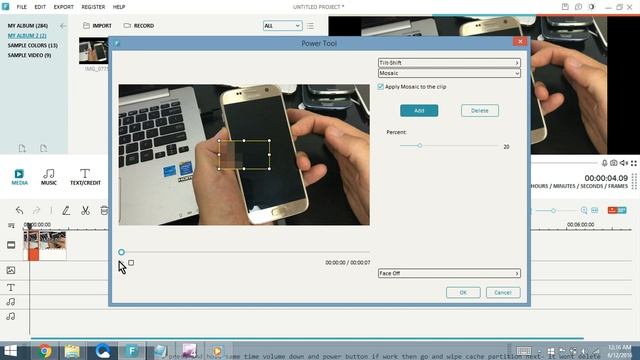
Task: Click the voiceover microphone icon
Action: (x=604, y=163)
